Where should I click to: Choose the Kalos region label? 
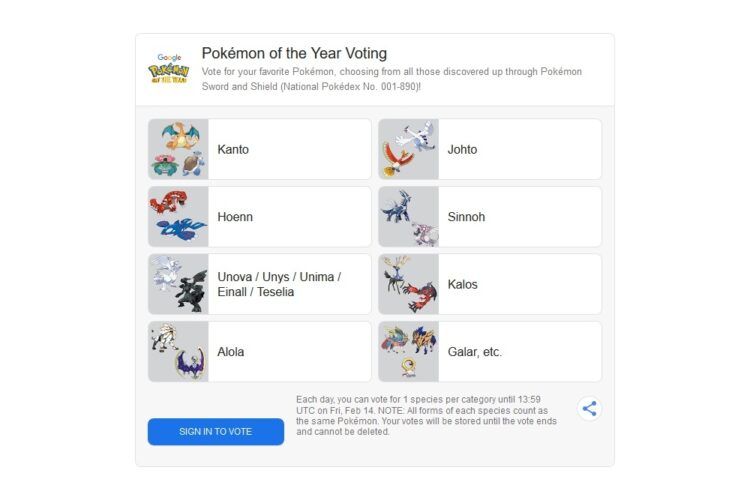click(x=463, y=284)
